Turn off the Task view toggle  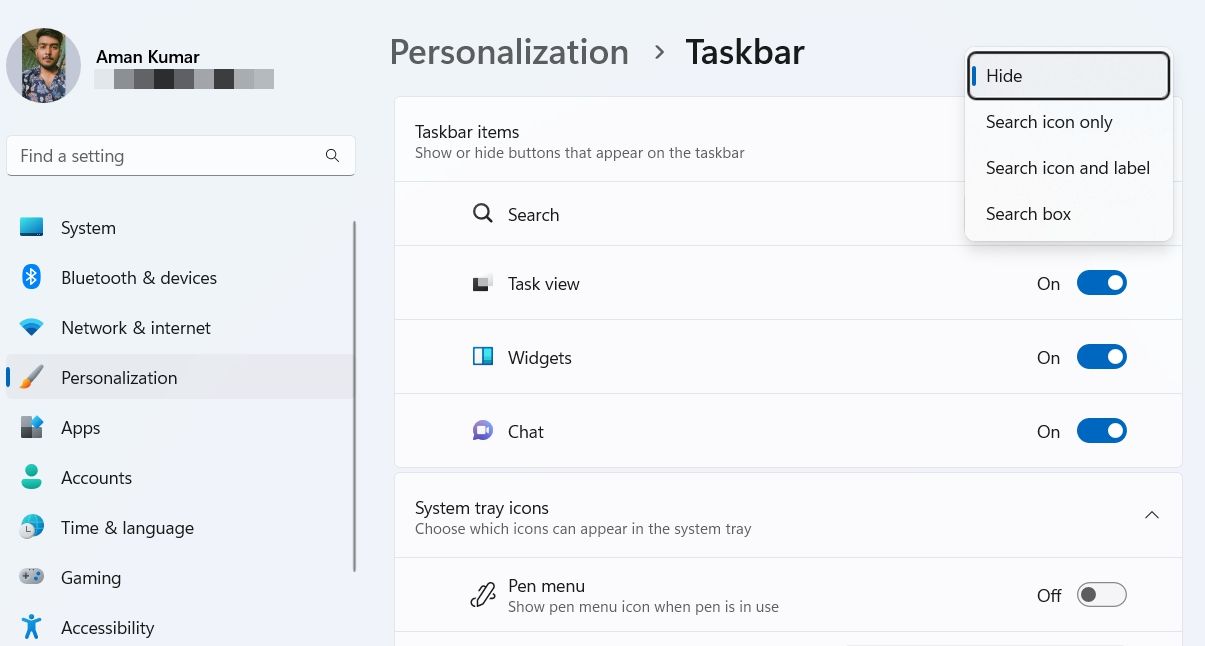[x=1101, y=282]
